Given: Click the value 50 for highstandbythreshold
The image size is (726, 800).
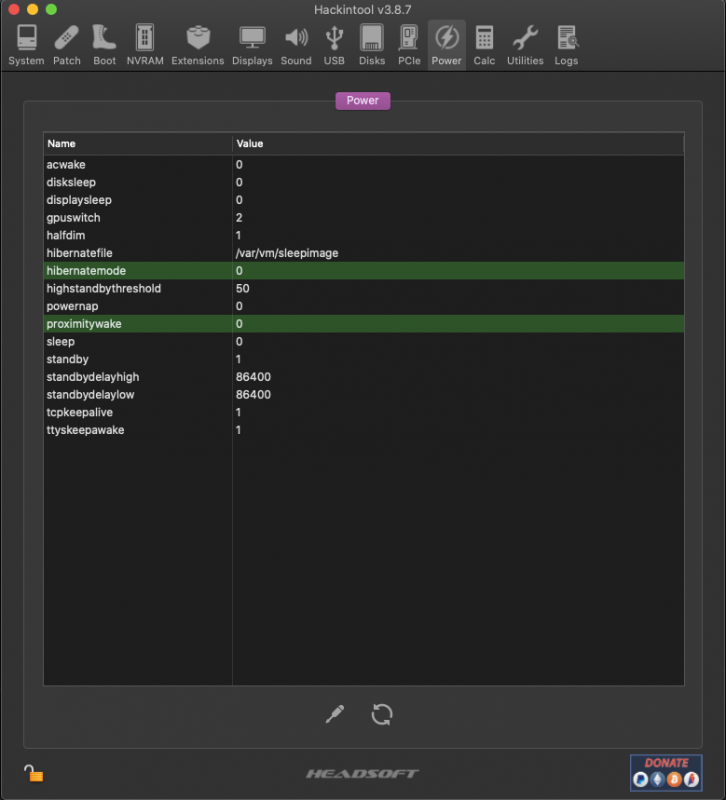Looking at the screenshot, I should (x=242, y=288).
